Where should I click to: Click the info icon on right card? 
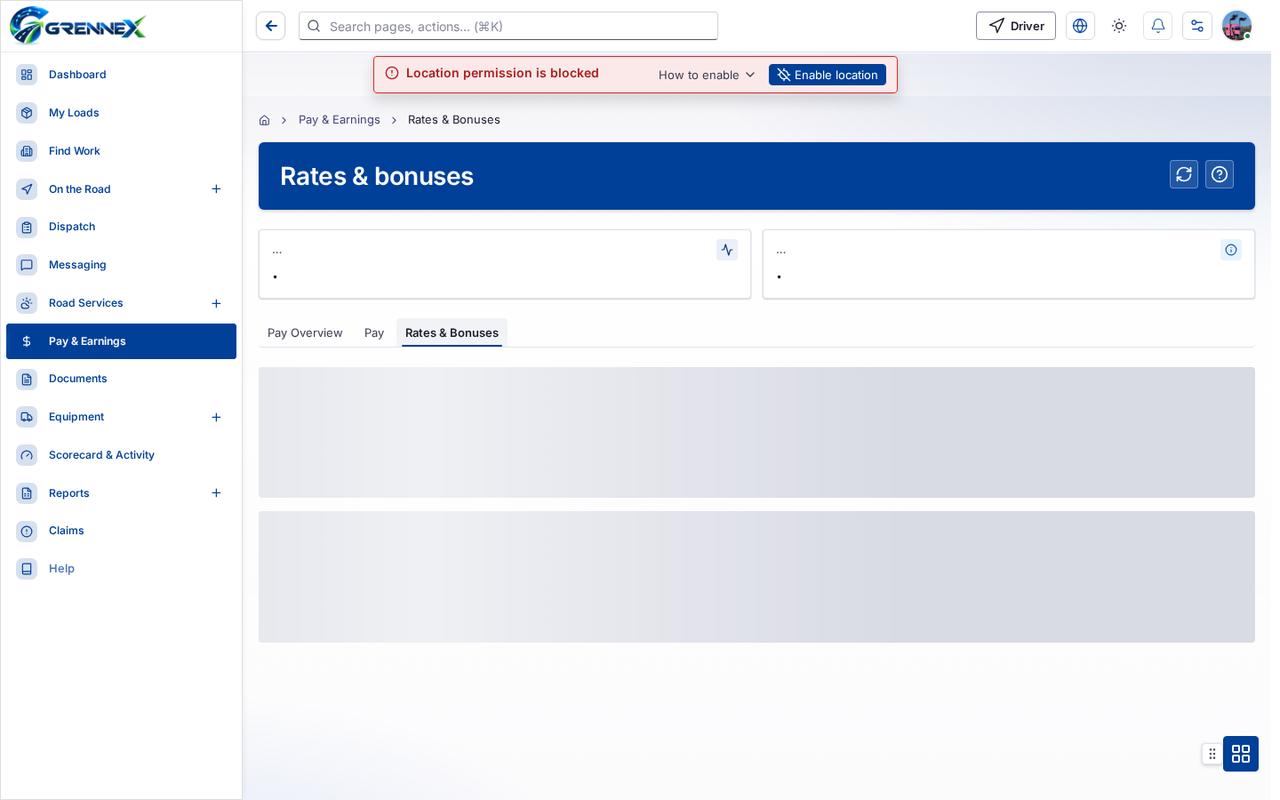point(1231,250)
